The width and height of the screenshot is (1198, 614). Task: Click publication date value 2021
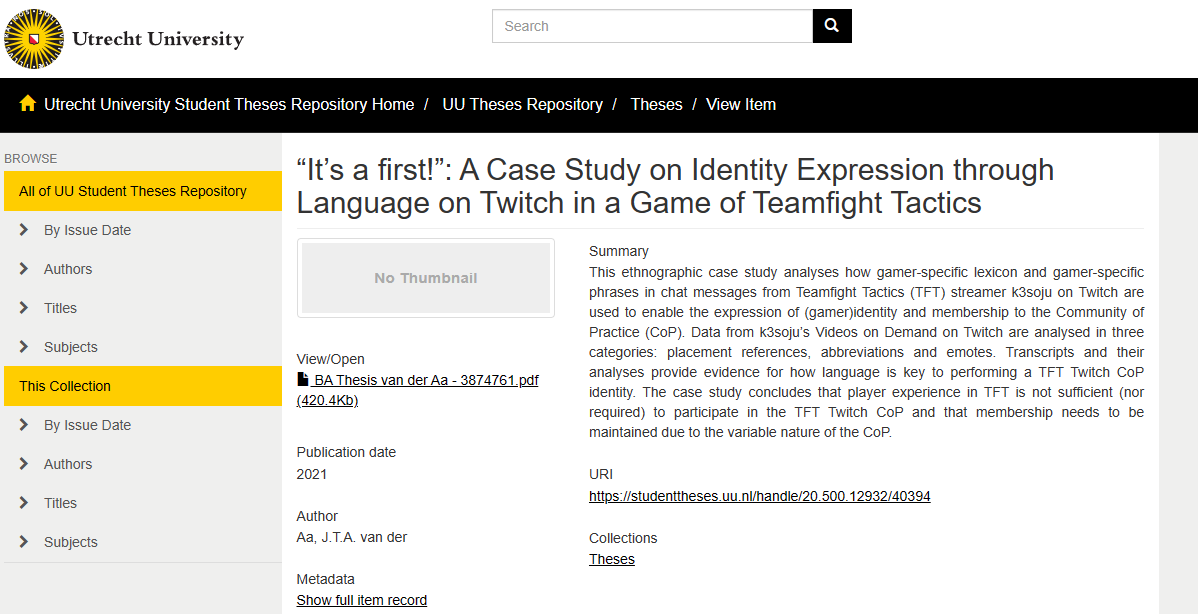(312, 474)
